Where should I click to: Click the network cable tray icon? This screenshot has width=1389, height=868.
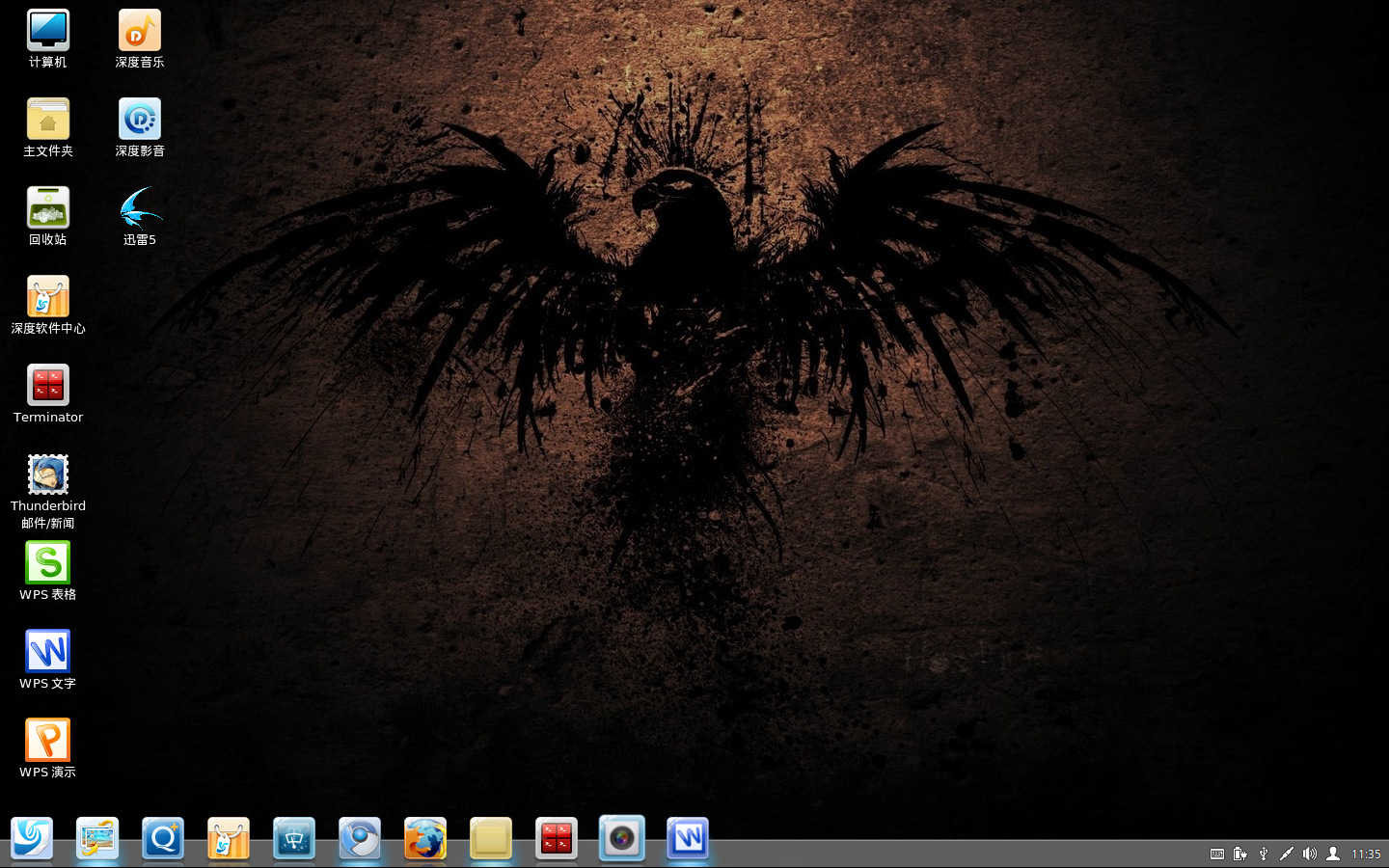(1287, 854)
